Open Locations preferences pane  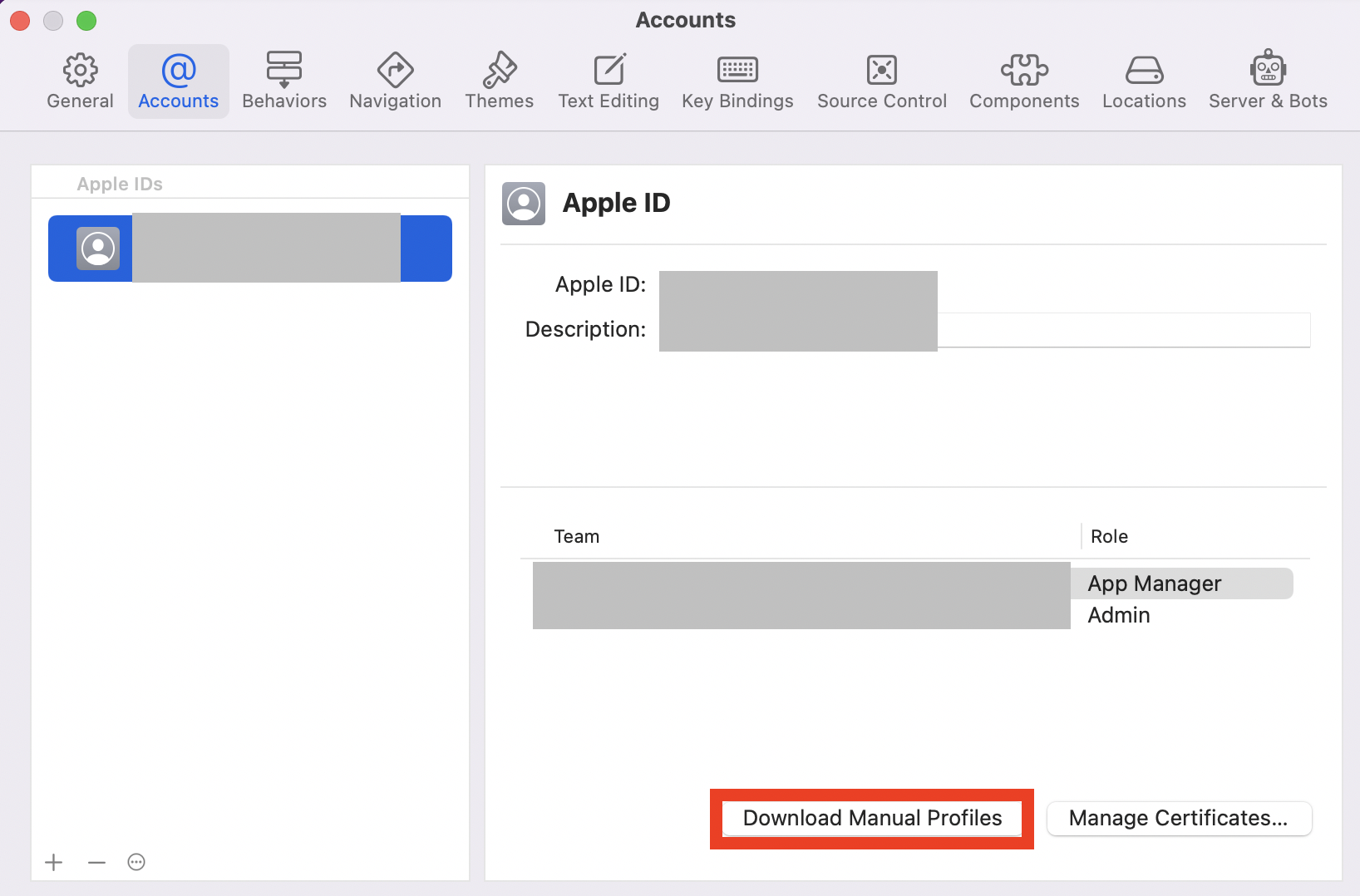tap(1144, 81)
